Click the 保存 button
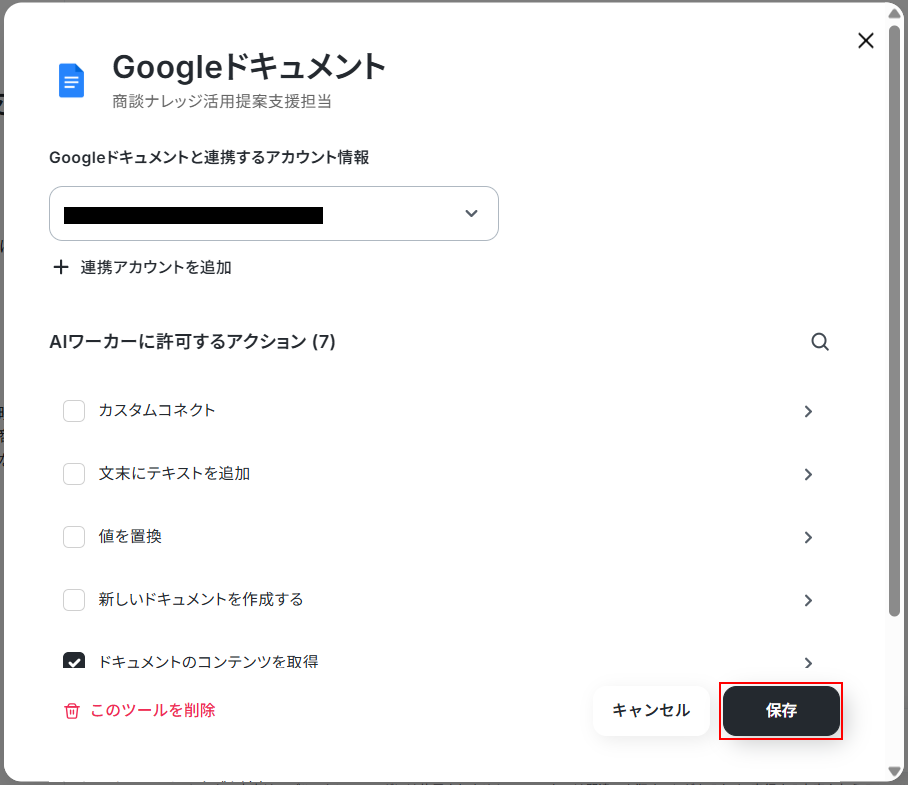 [x=781, y=711]
